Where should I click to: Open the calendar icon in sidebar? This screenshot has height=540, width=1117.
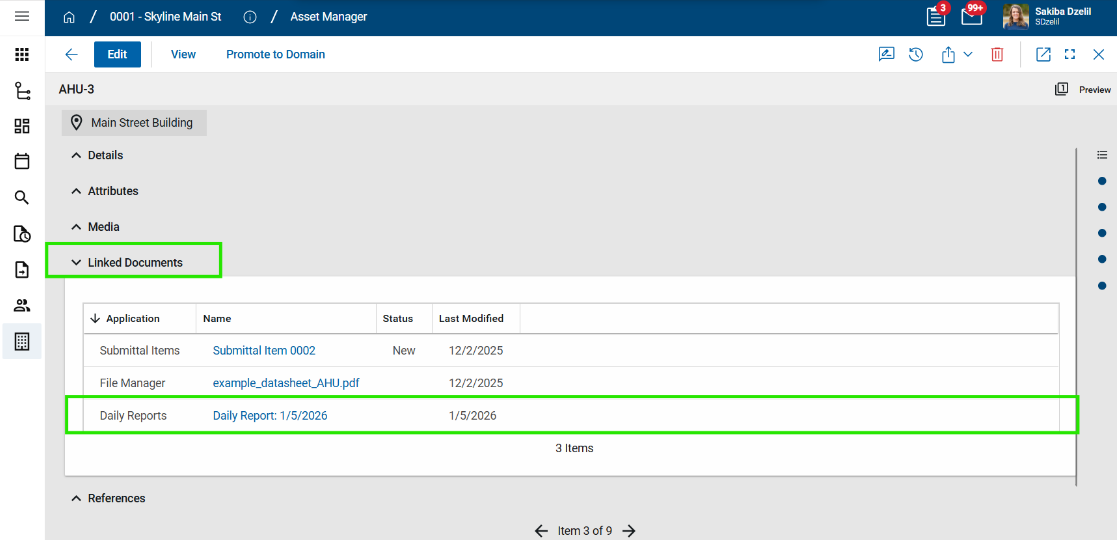tap(22, 162)
